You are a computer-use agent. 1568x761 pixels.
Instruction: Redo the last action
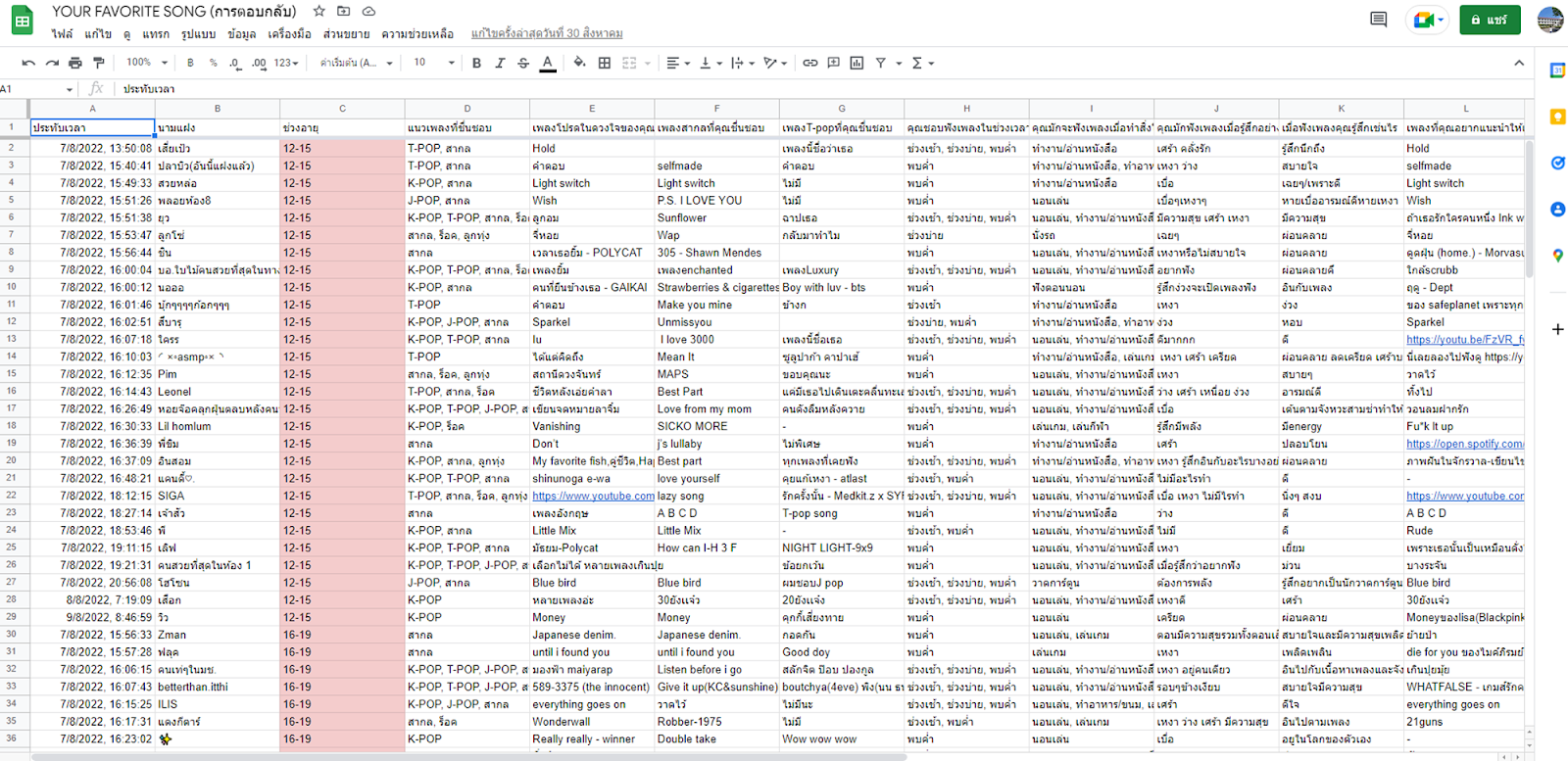(52, 63)
